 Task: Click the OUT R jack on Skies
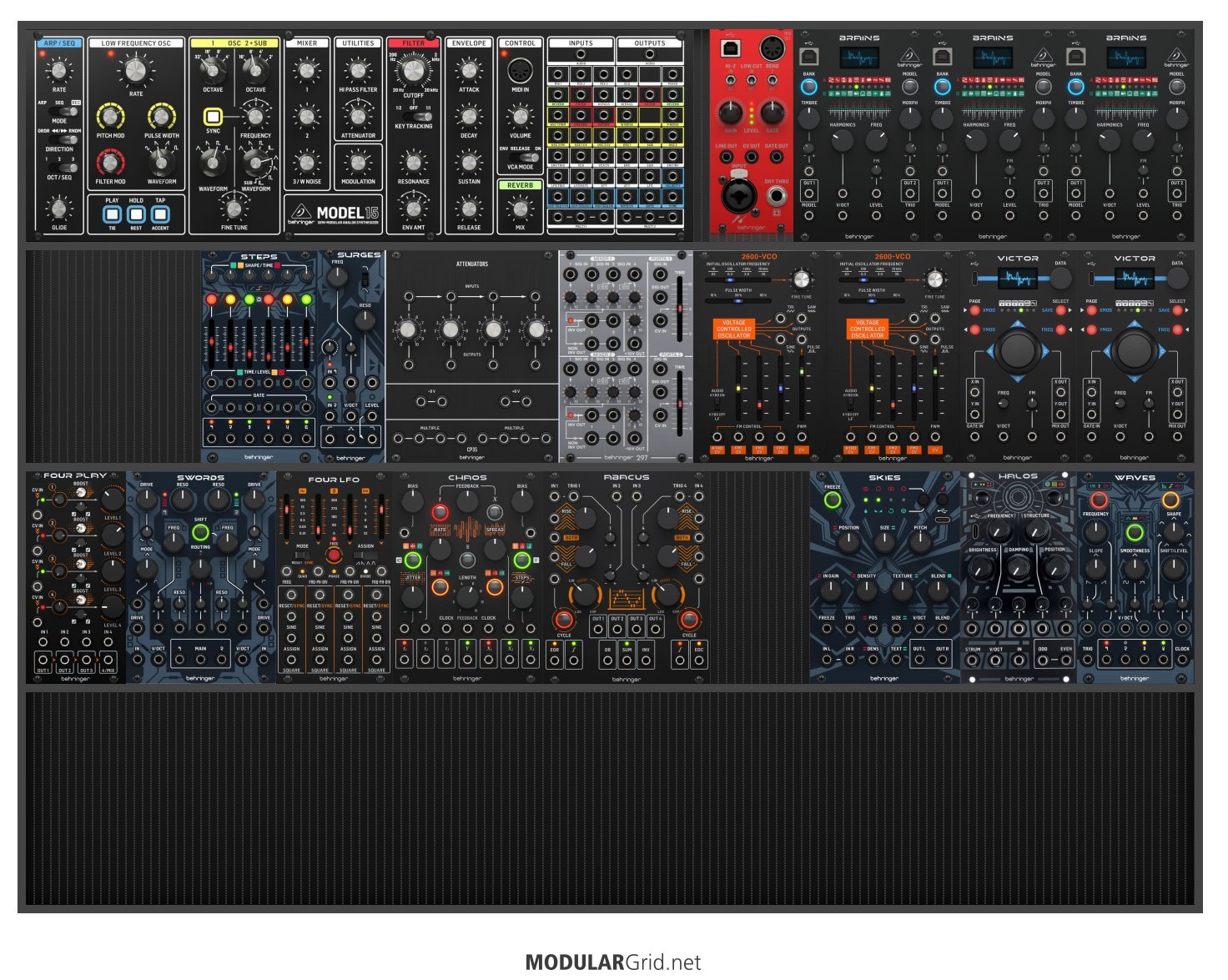[x=942, y=660]
